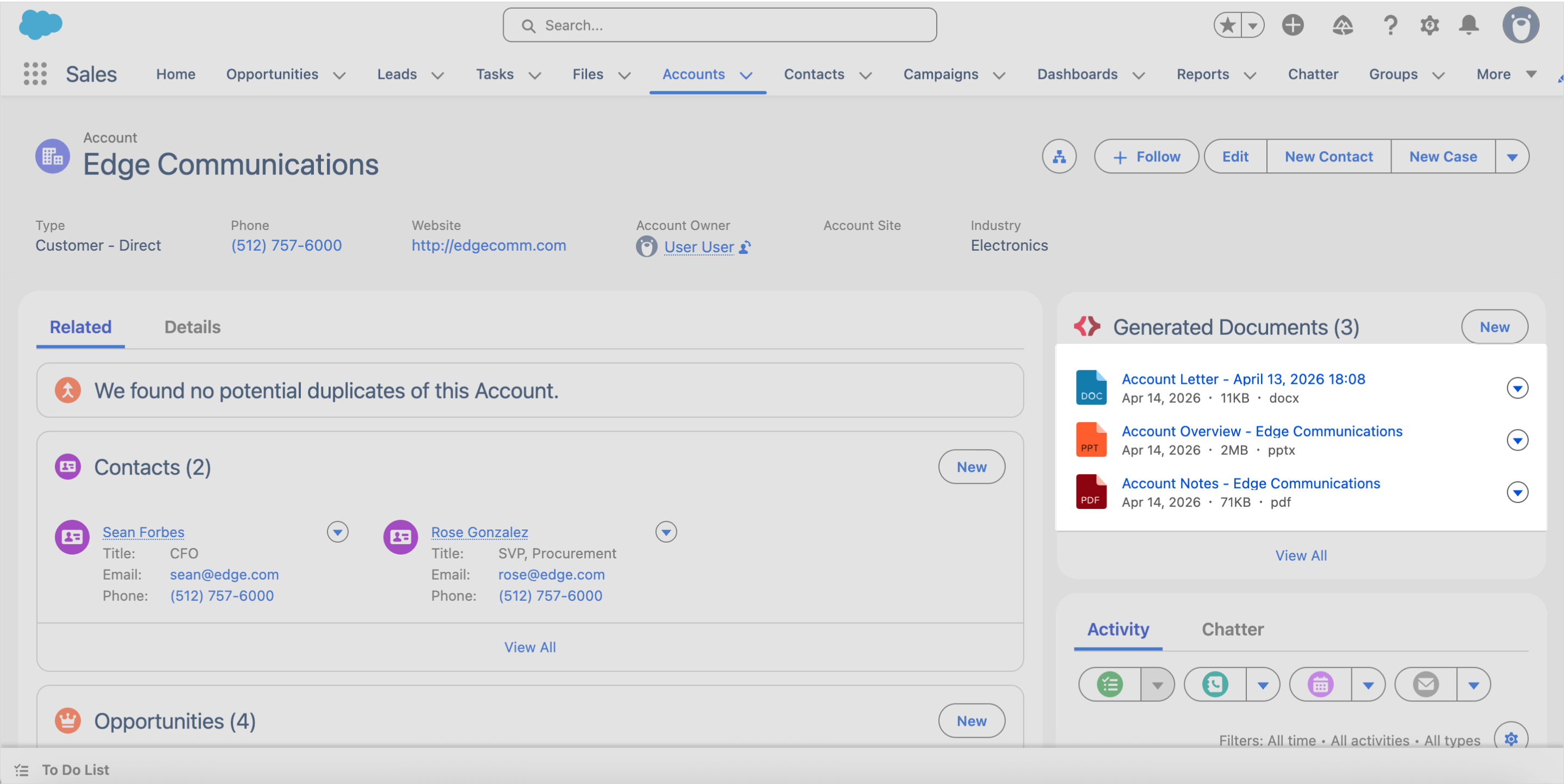Screen dimensions: 1564x784
Task: Open the To Do List utility bar item
Action: pos(62,769)
